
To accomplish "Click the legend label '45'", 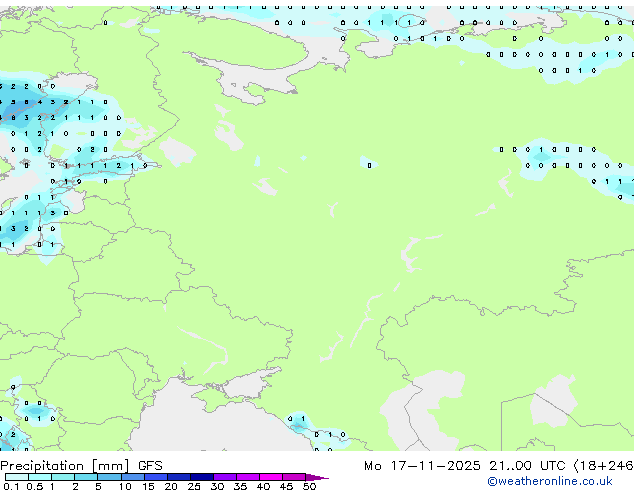I will click(x=286, y=486).
